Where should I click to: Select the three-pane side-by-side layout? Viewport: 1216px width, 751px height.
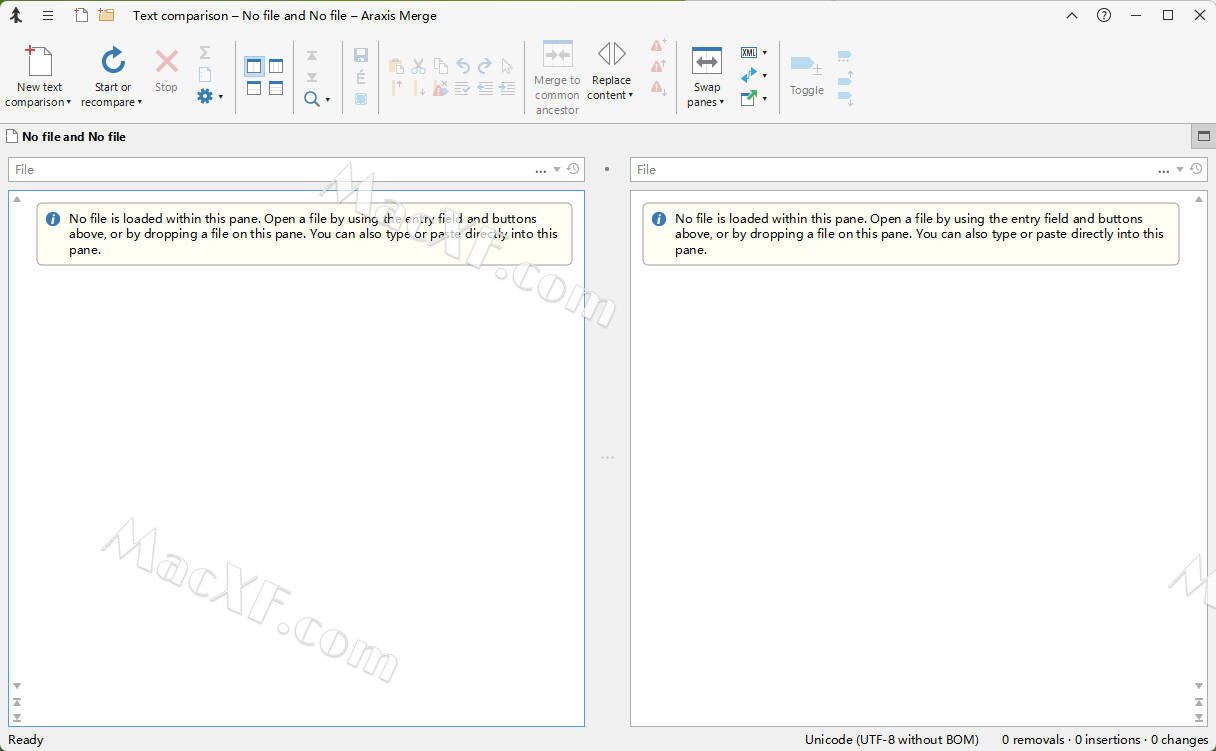(276, 66)
